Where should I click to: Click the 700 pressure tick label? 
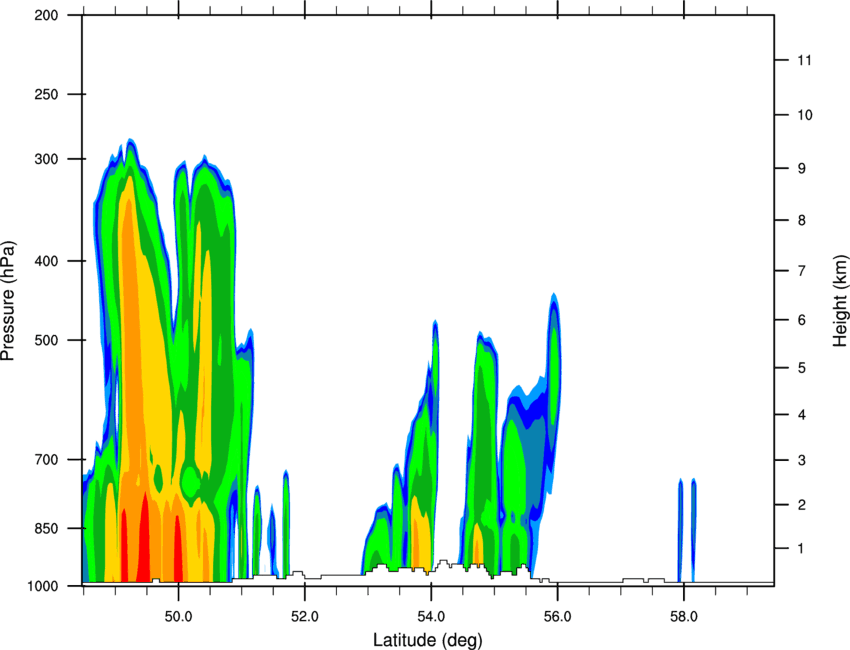46,459
